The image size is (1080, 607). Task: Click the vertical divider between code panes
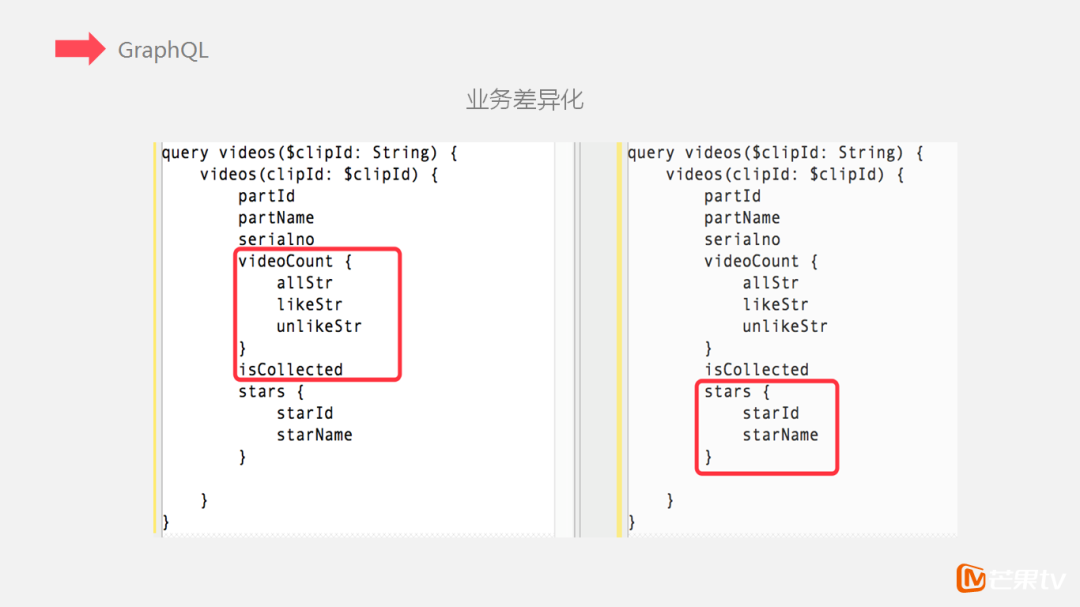[x=576, y=338]
